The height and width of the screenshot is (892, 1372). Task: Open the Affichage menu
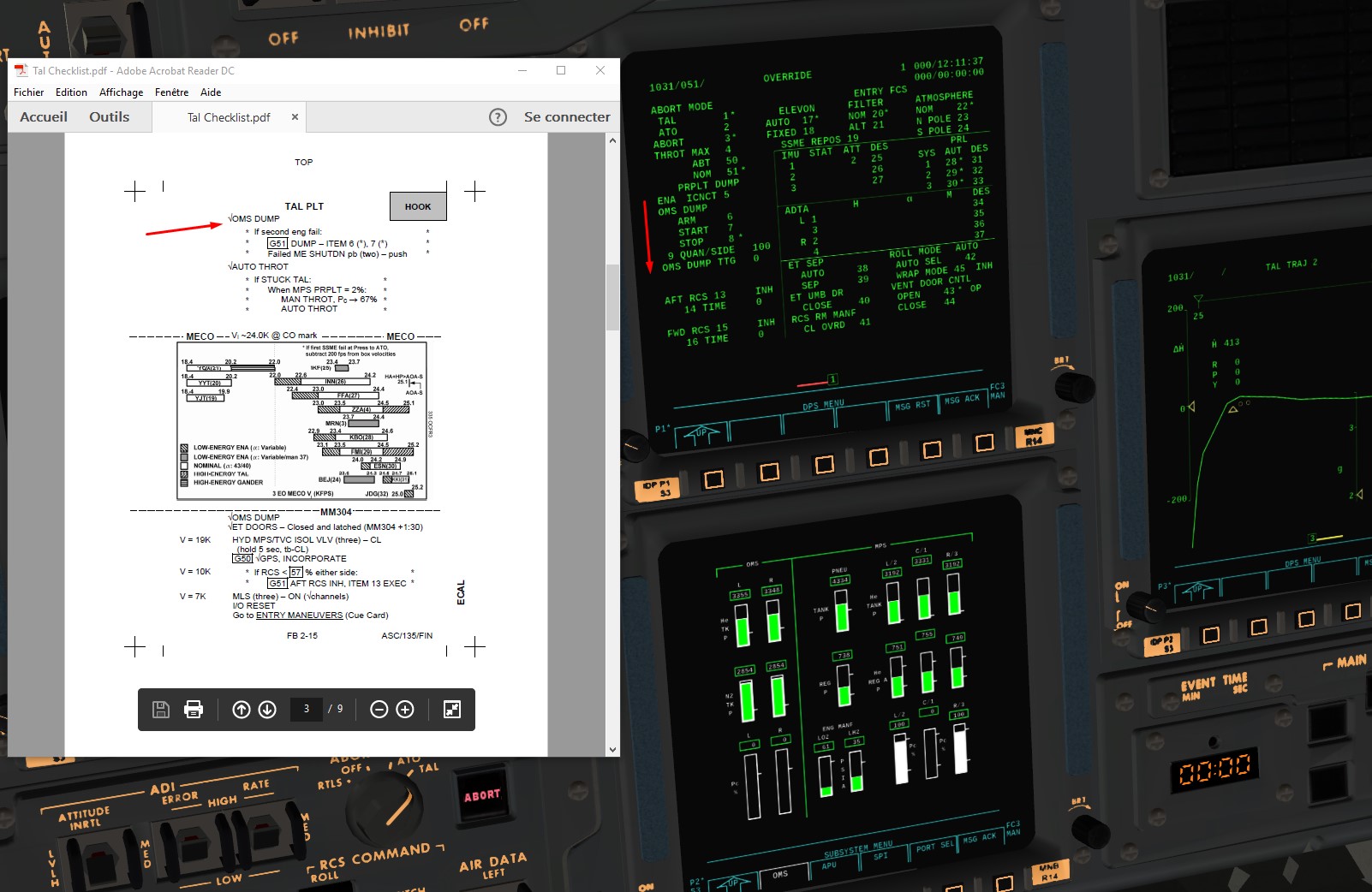coord(121,92)
